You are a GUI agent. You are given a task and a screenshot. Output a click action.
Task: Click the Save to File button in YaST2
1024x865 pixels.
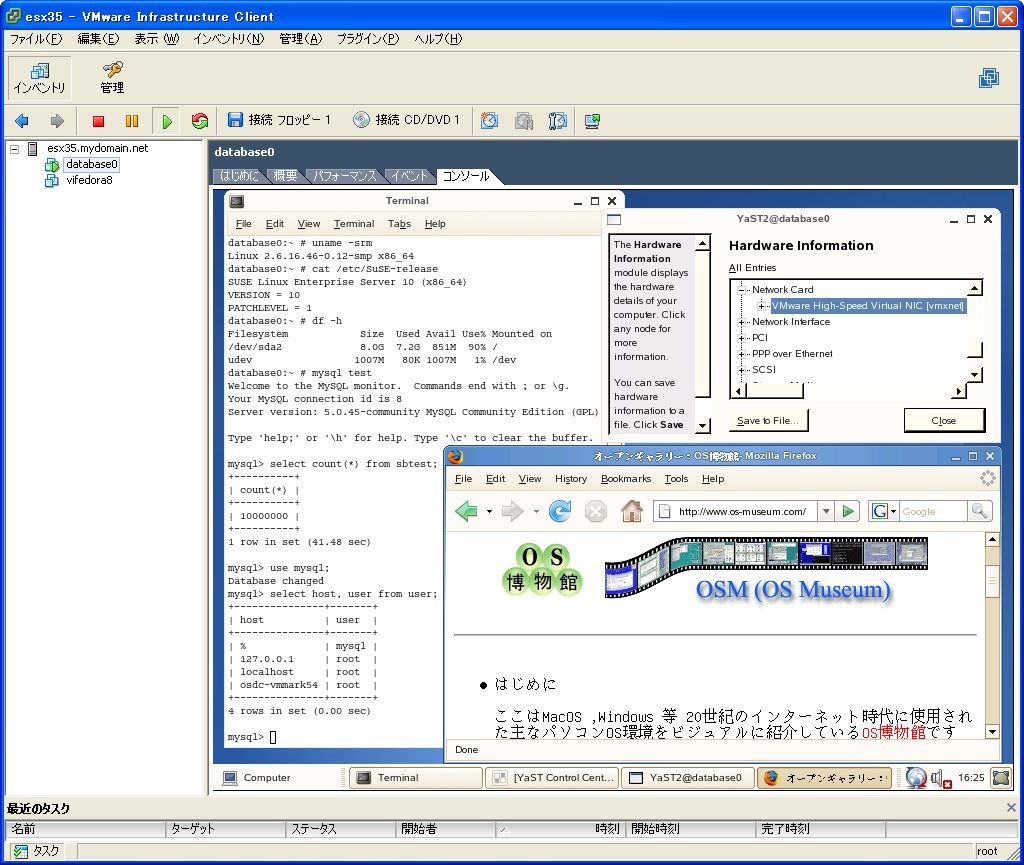769,421
